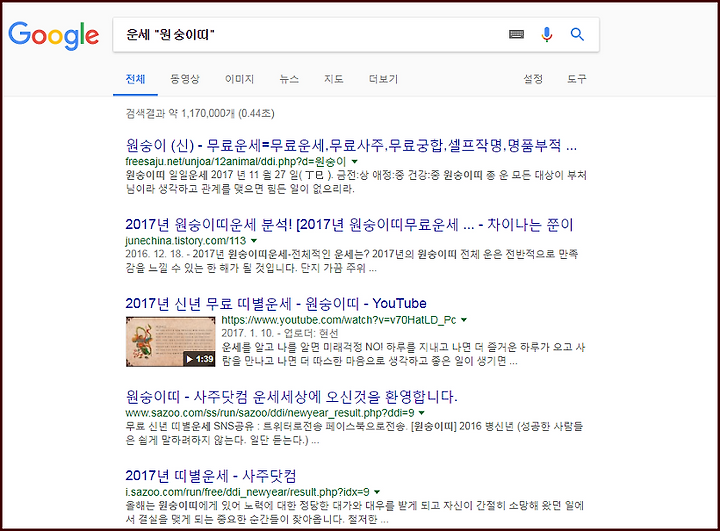Viewport: 720px width, 531px height.
Task: Open result 2017년 원숭이띠운세 분석!
Action: (349, 225)
